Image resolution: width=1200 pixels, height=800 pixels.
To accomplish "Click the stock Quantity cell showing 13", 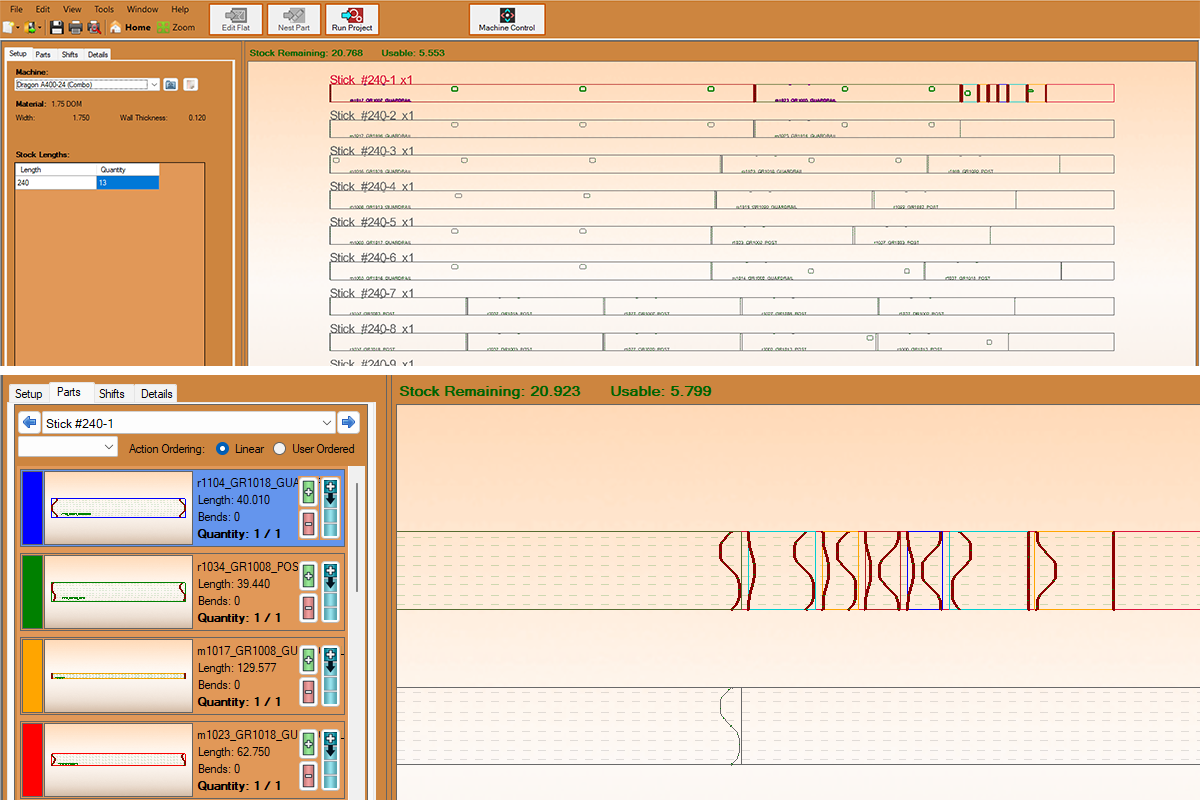I will [x=128, y=183].
